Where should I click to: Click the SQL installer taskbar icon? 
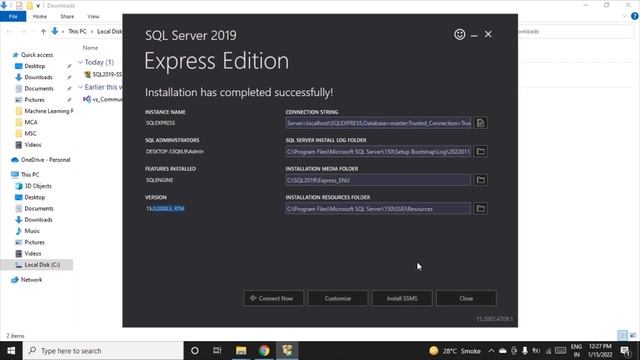[x=287, y=351]
